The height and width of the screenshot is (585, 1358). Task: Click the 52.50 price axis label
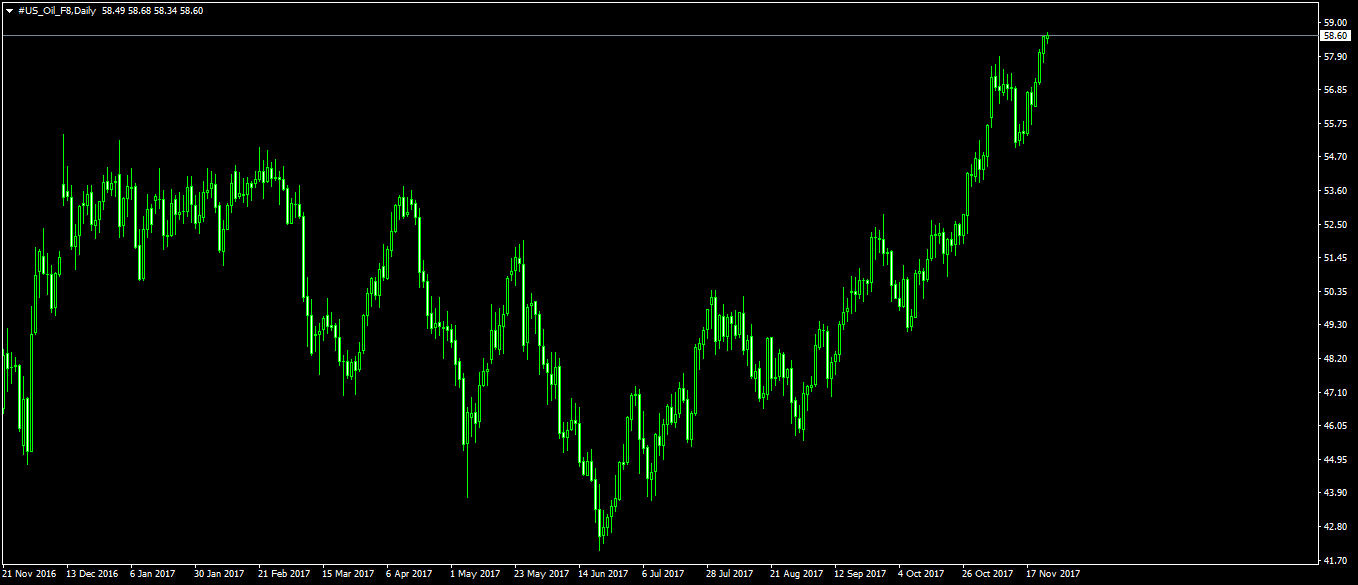[1335, 224]
